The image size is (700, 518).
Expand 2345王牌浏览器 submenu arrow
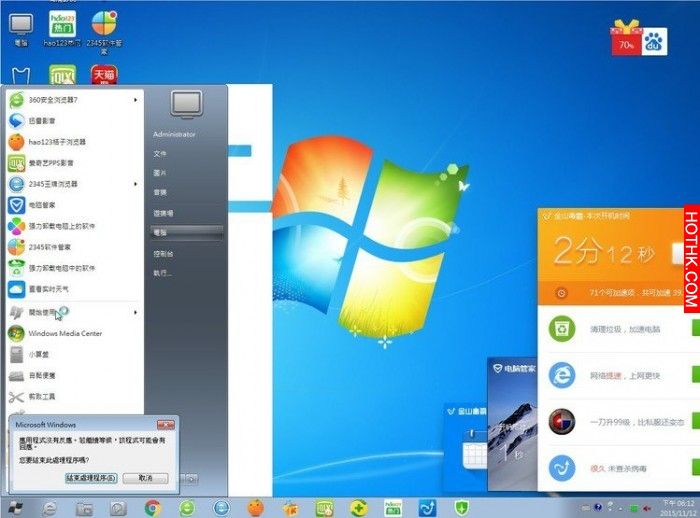coord(135,184)
